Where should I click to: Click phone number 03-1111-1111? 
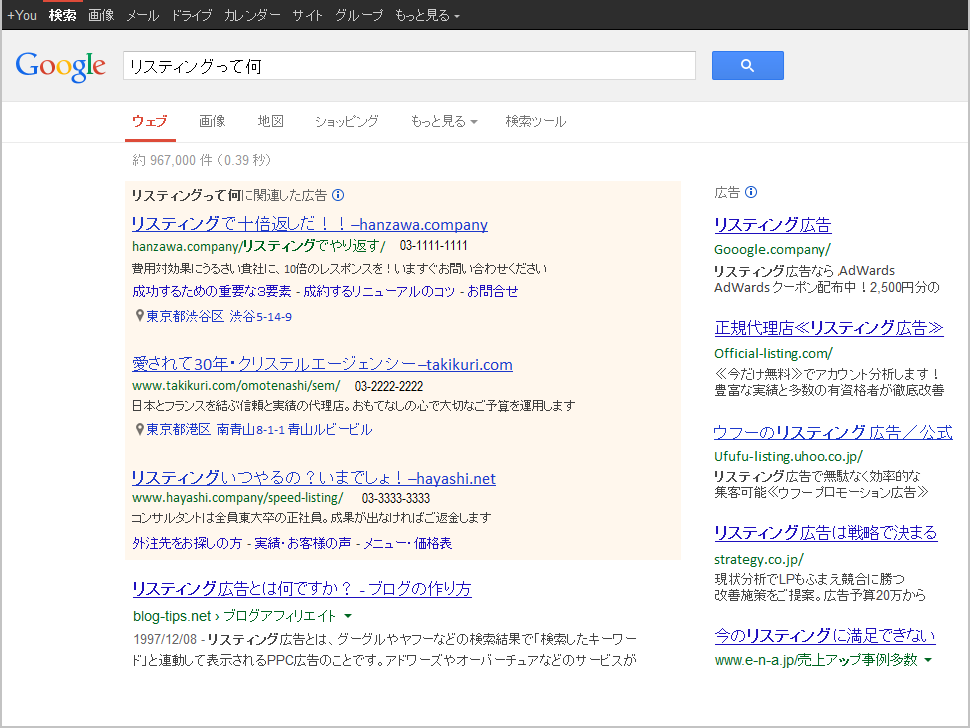coord(434,246)
